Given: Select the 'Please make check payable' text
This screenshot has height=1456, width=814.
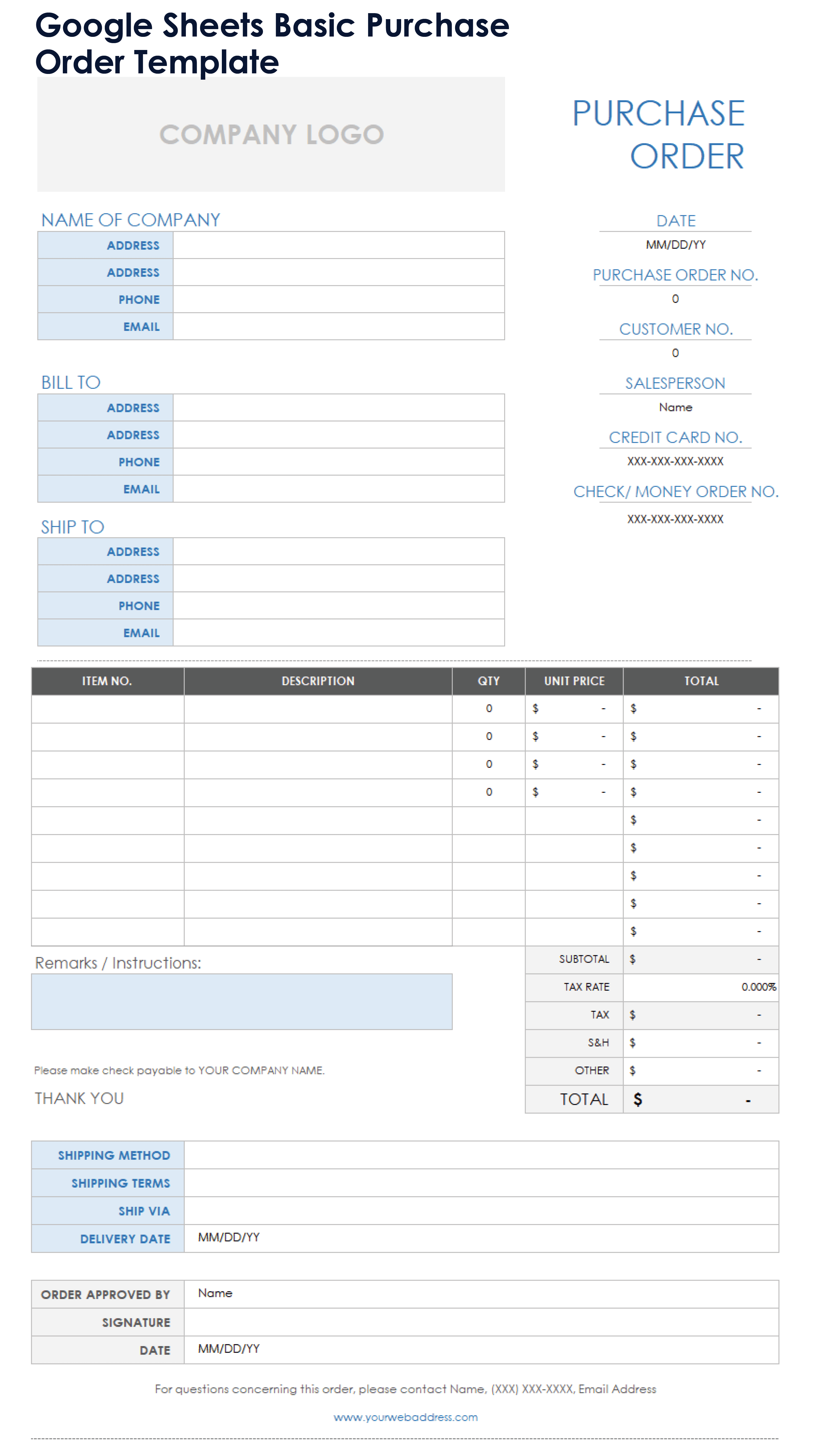Looking at the screenshot, I should (x=179, y=1071).
